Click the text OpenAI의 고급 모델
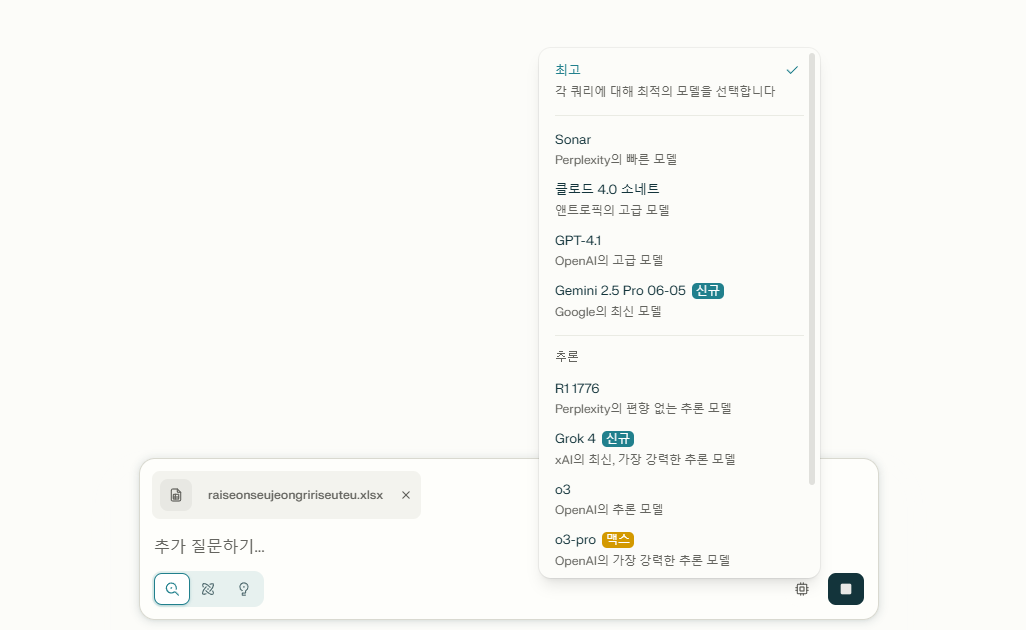The height and width of the screenshot is (630, 1026). tap(609, 260)
